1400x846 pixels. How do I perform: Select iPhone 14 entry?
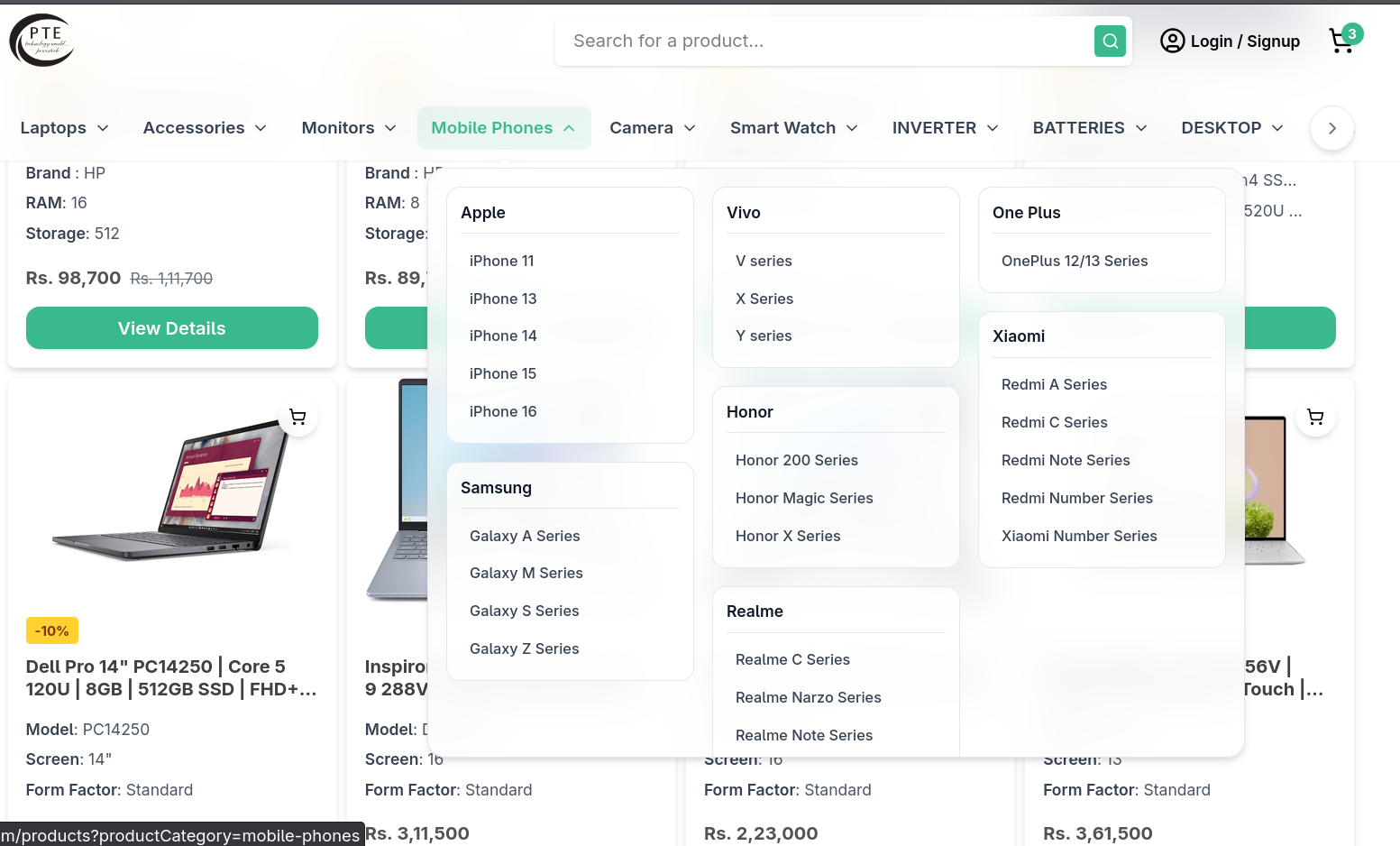pyautogui.click(x=503, y=336)
